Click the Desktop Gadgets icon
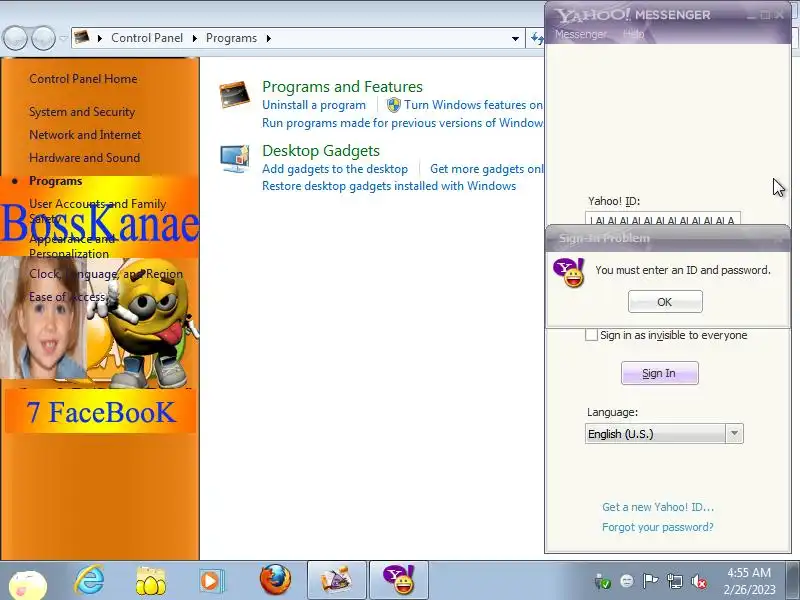 click(235, 159)
